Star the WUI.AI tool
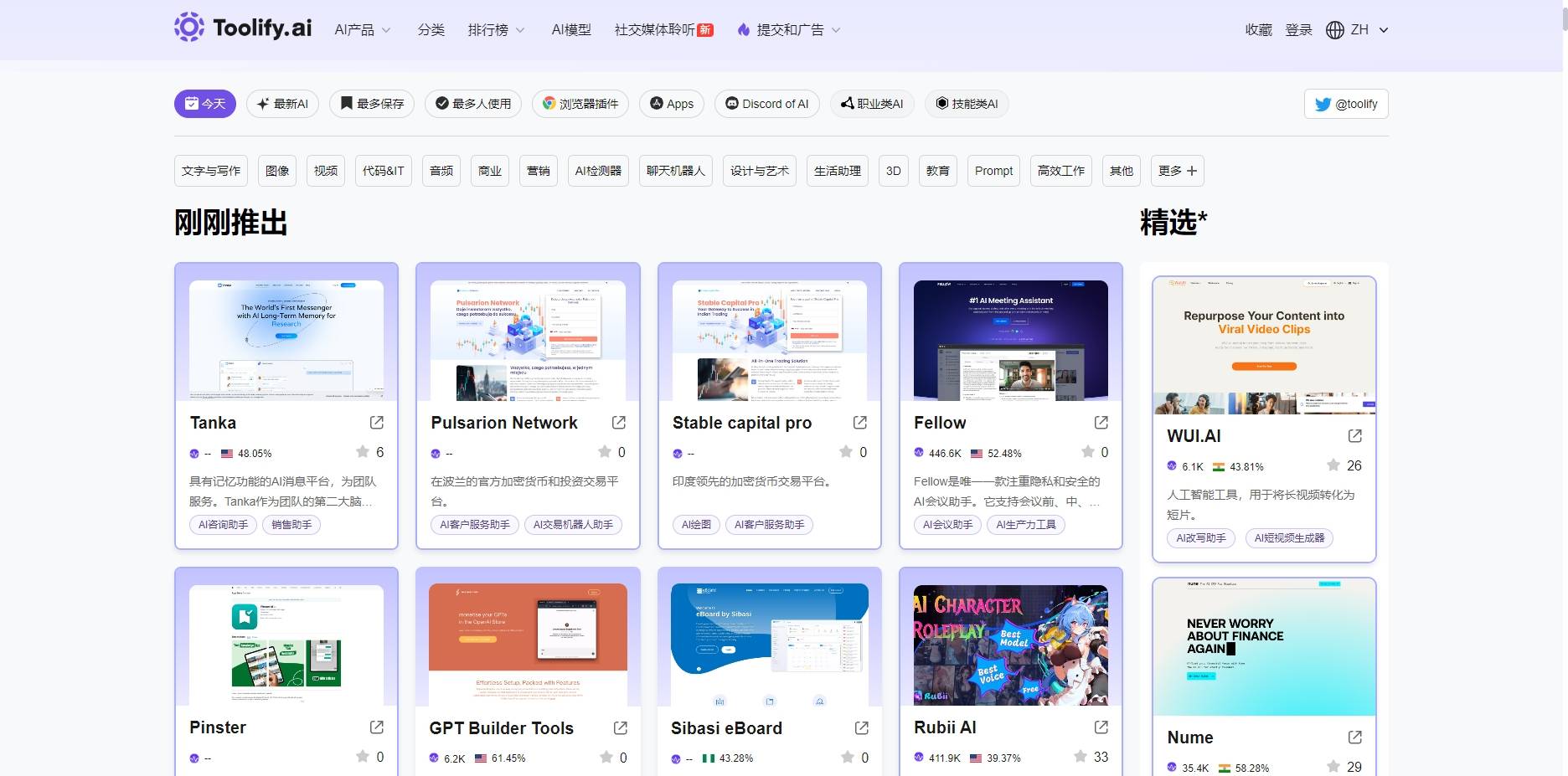This screenshot has height=776, width=1568. click(x=1333, y=465)
